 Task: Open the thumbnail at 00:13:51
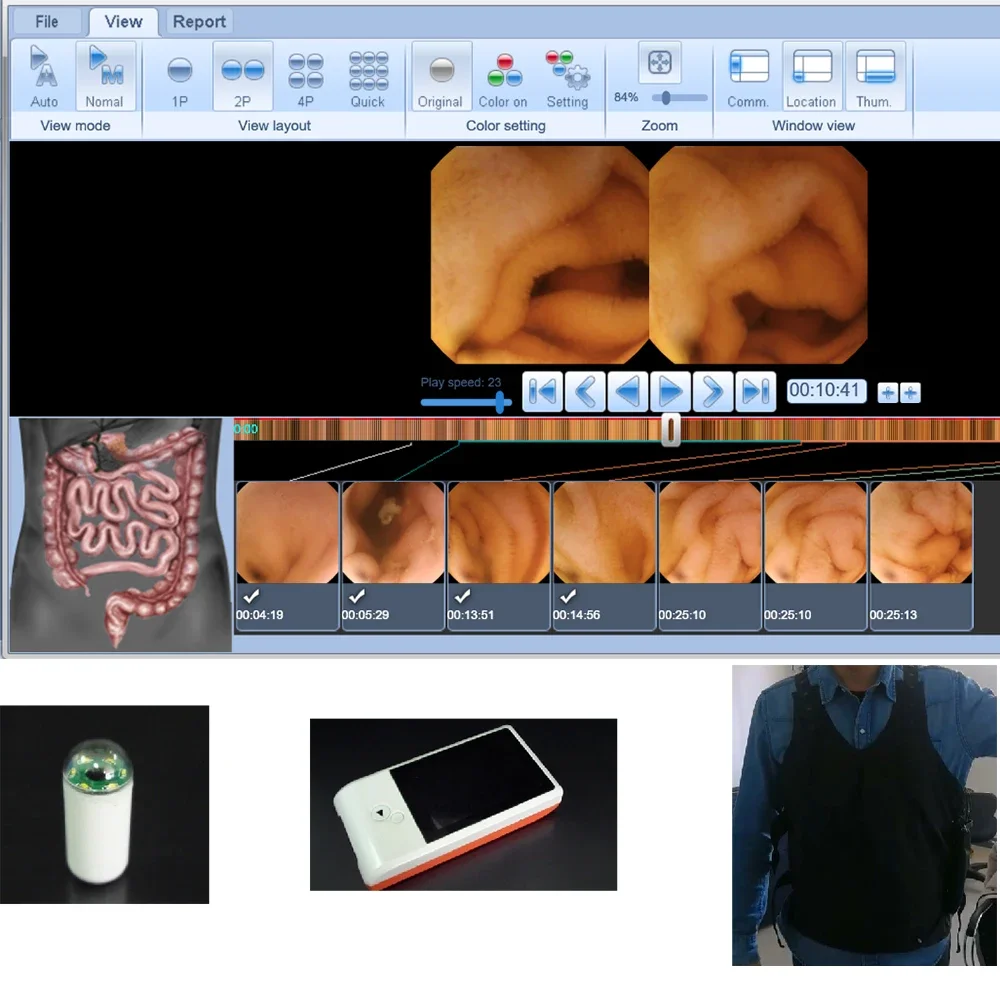(x=499, y=533)
